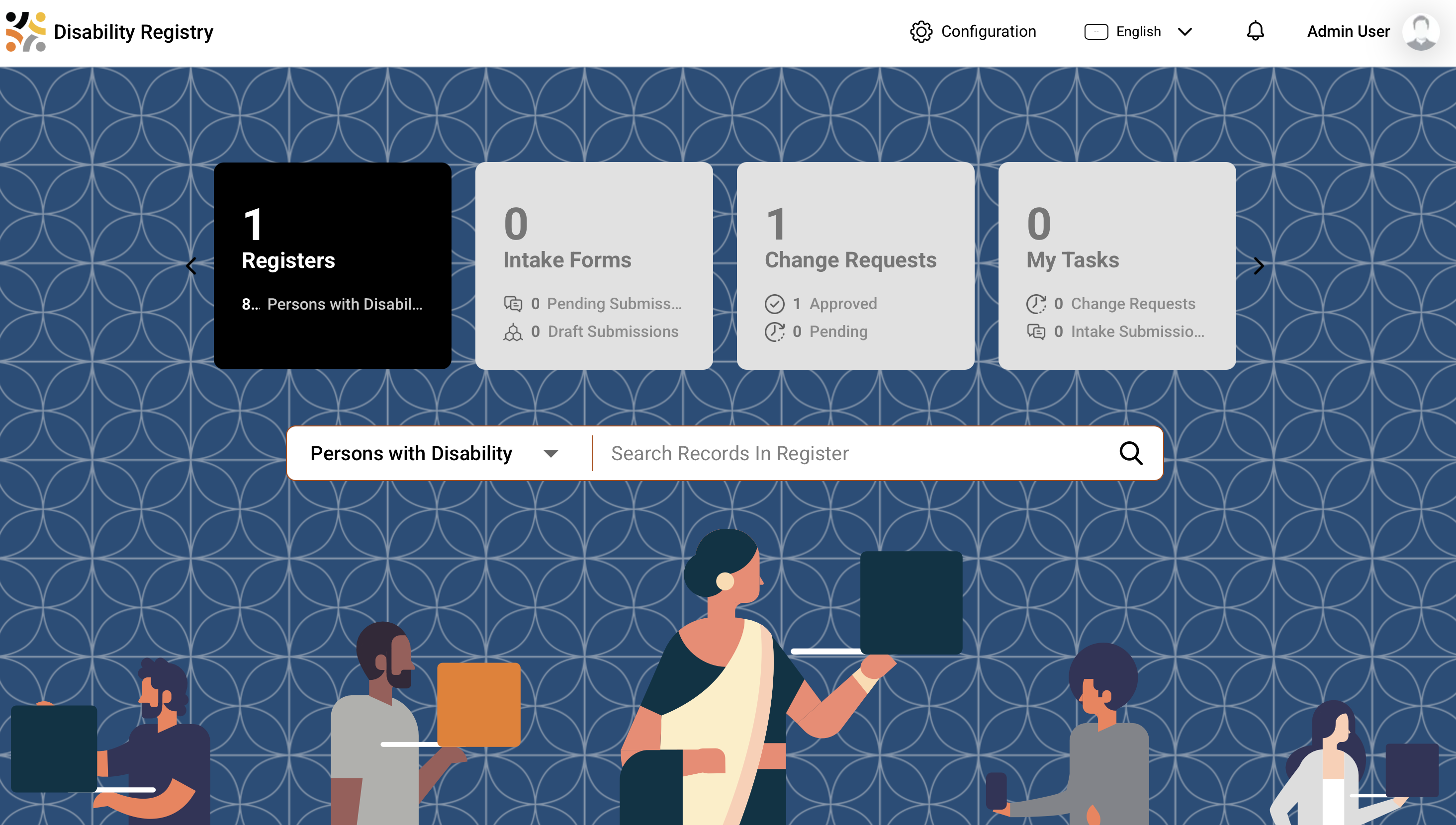
Task: Click the Disability Registry title
Action: [134, 32]
